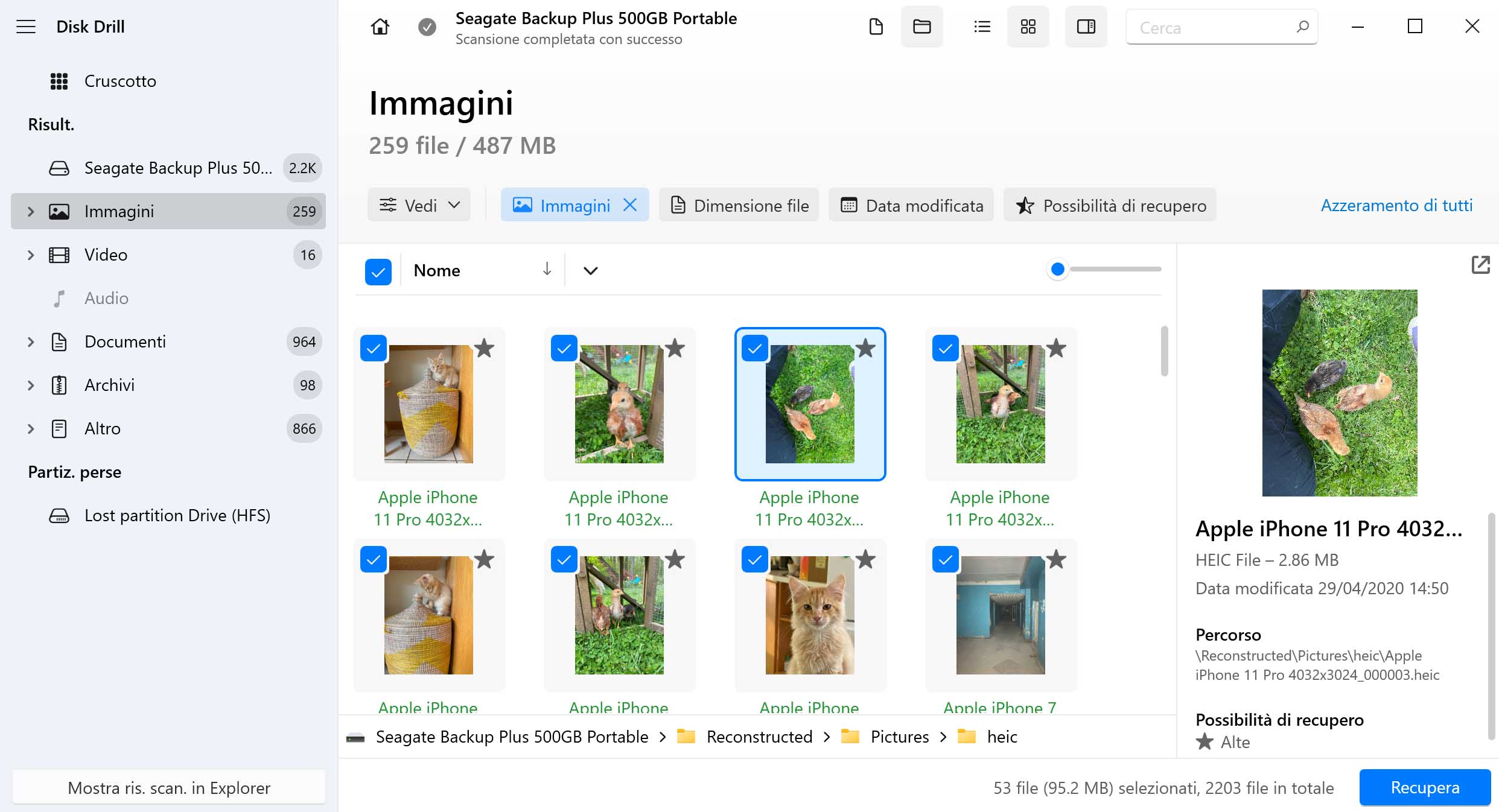
Task: Click the magnifier icon in the search box
Action: [1302, 27]
